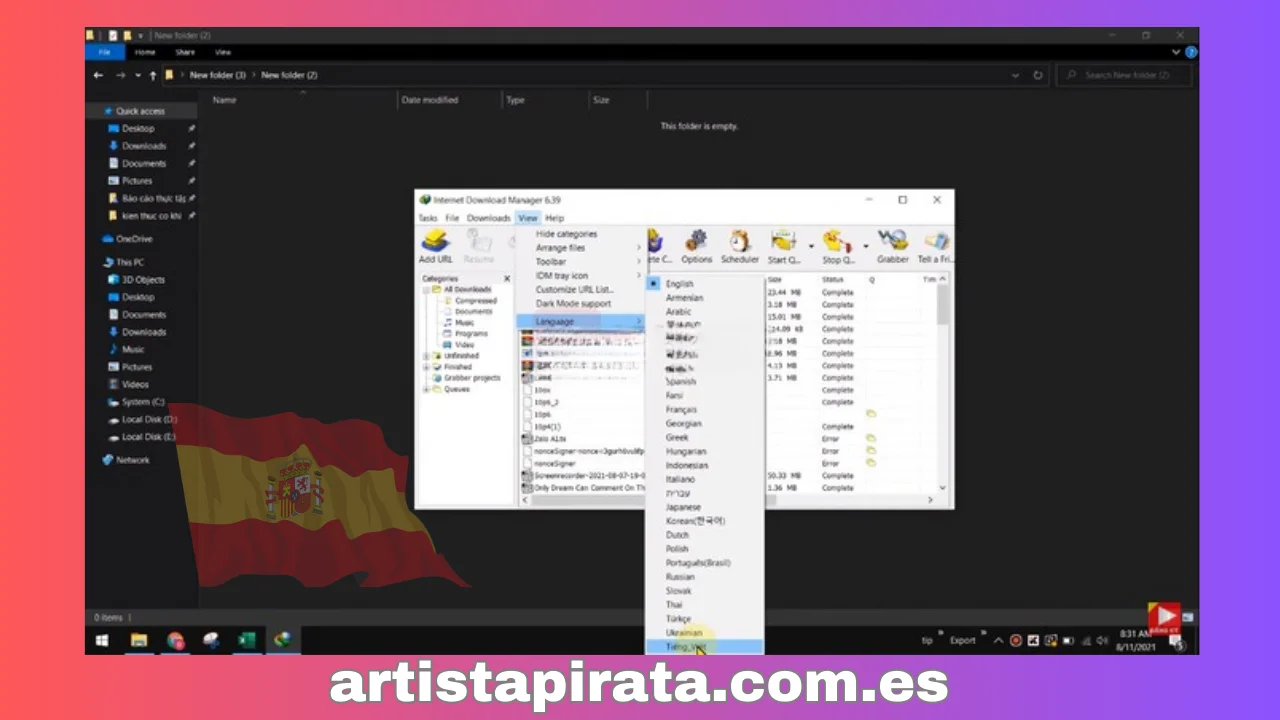The width and height of the screenshot is (1280, 720).
Task: Close the Categories panel with X
Action: point(507,279)
